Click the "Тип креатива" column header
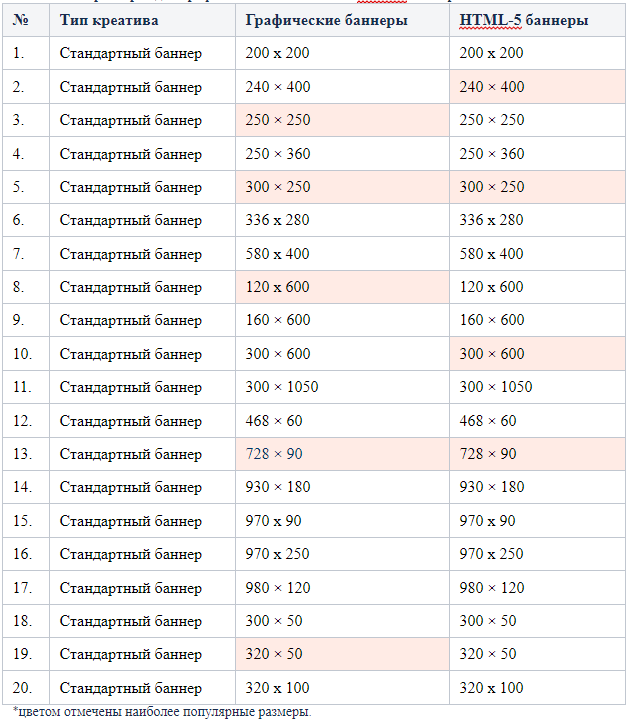The height and width of the screenshot is (721, 629). pyautogui.click(x=143, y=20)
